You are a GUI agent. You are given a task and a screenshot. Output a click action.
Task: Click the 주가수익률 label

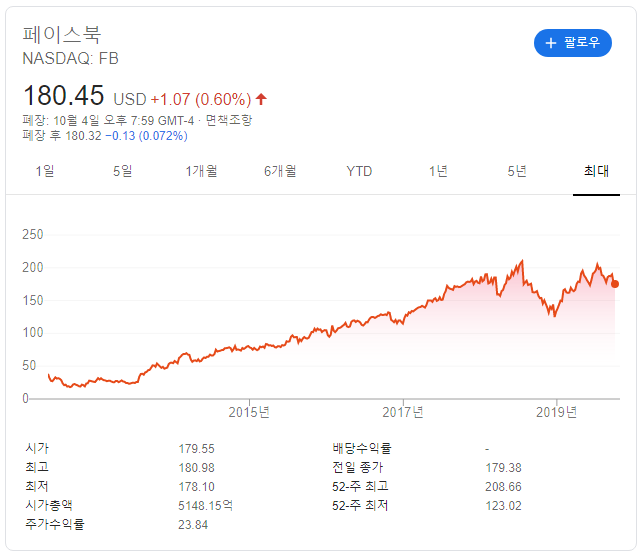click(x=55, y=524)
